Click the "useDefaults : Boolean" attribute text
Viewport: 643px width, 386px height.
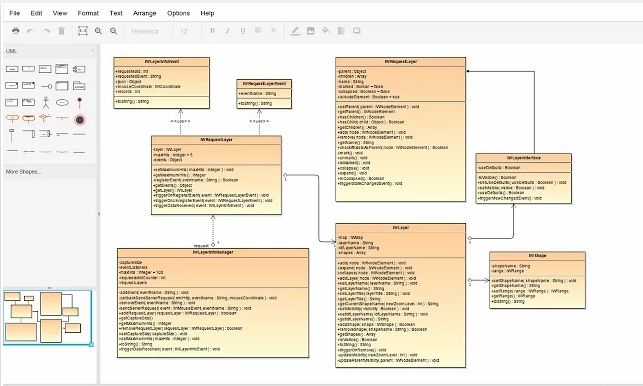(499, 168)
